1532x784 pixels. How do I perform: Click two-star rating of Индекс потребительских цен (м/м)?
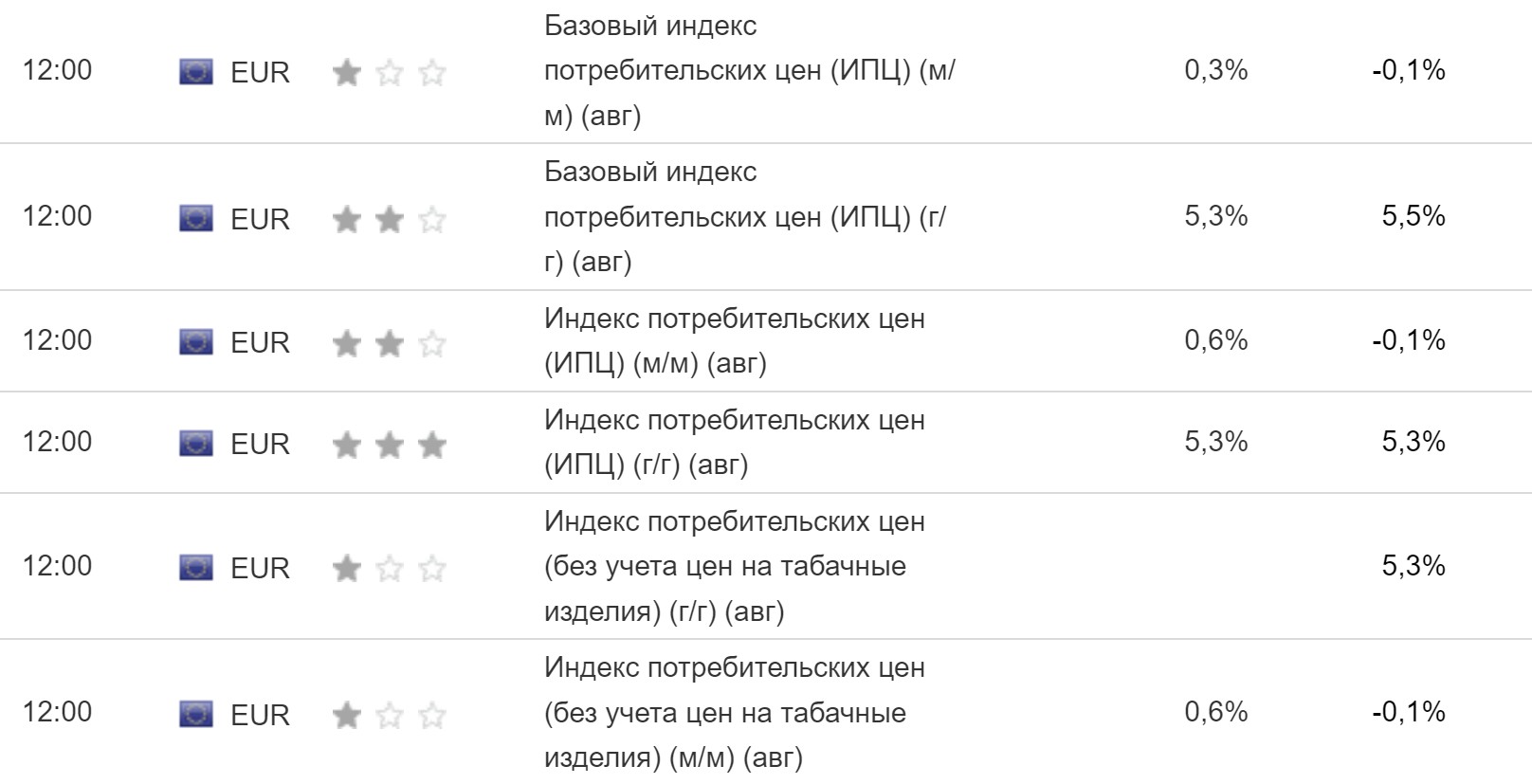tap(389, 343)
